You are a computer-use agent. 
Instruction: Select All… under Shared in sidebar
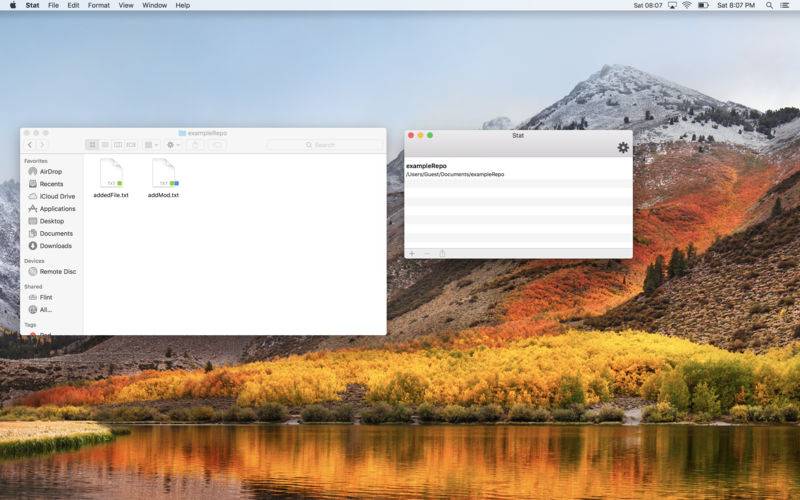click(x=45, y=310)
